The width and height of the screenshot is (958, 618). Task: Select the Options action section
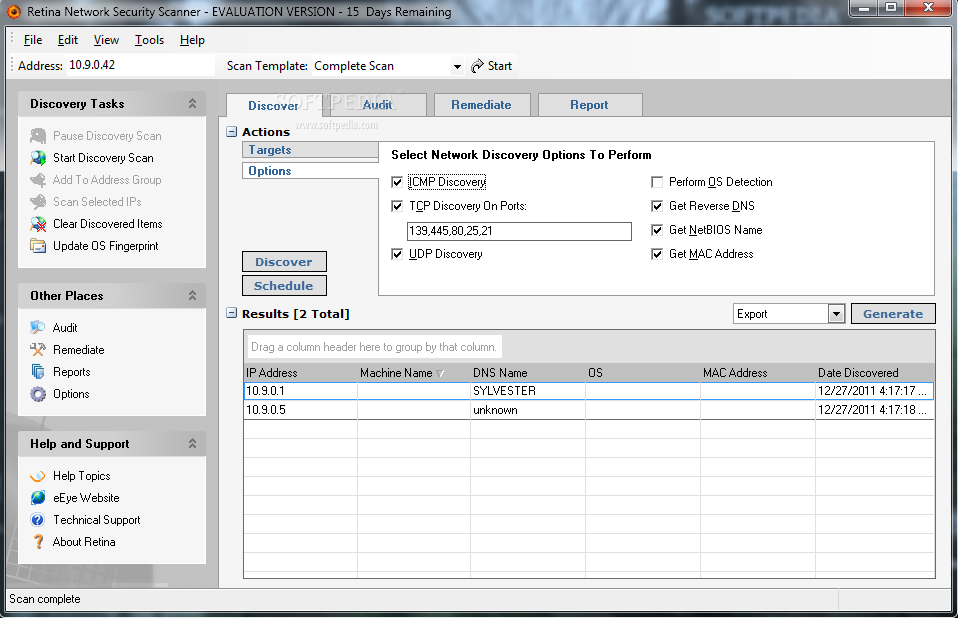[x=310, y=171]
